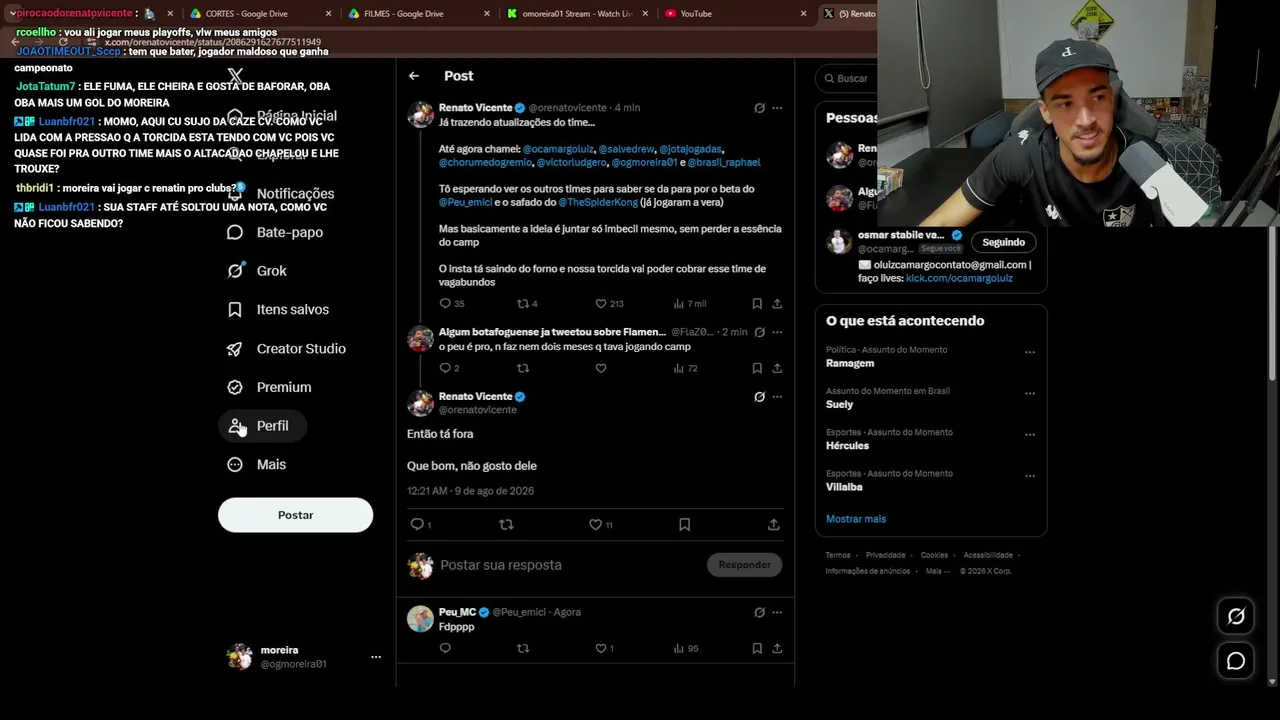
Task: Repost the 'Já trazendo atualizações' tweet
Action: [522, 303]
